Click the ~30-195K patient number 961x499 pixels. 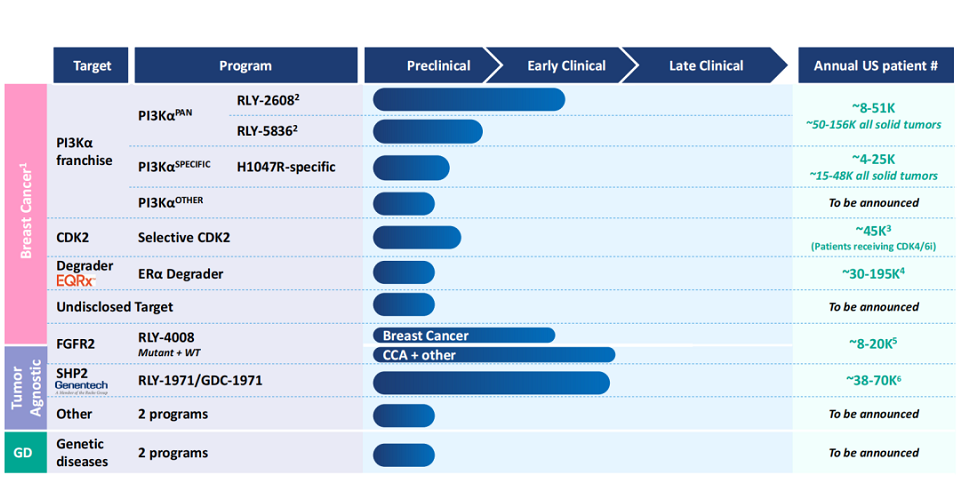873,273
